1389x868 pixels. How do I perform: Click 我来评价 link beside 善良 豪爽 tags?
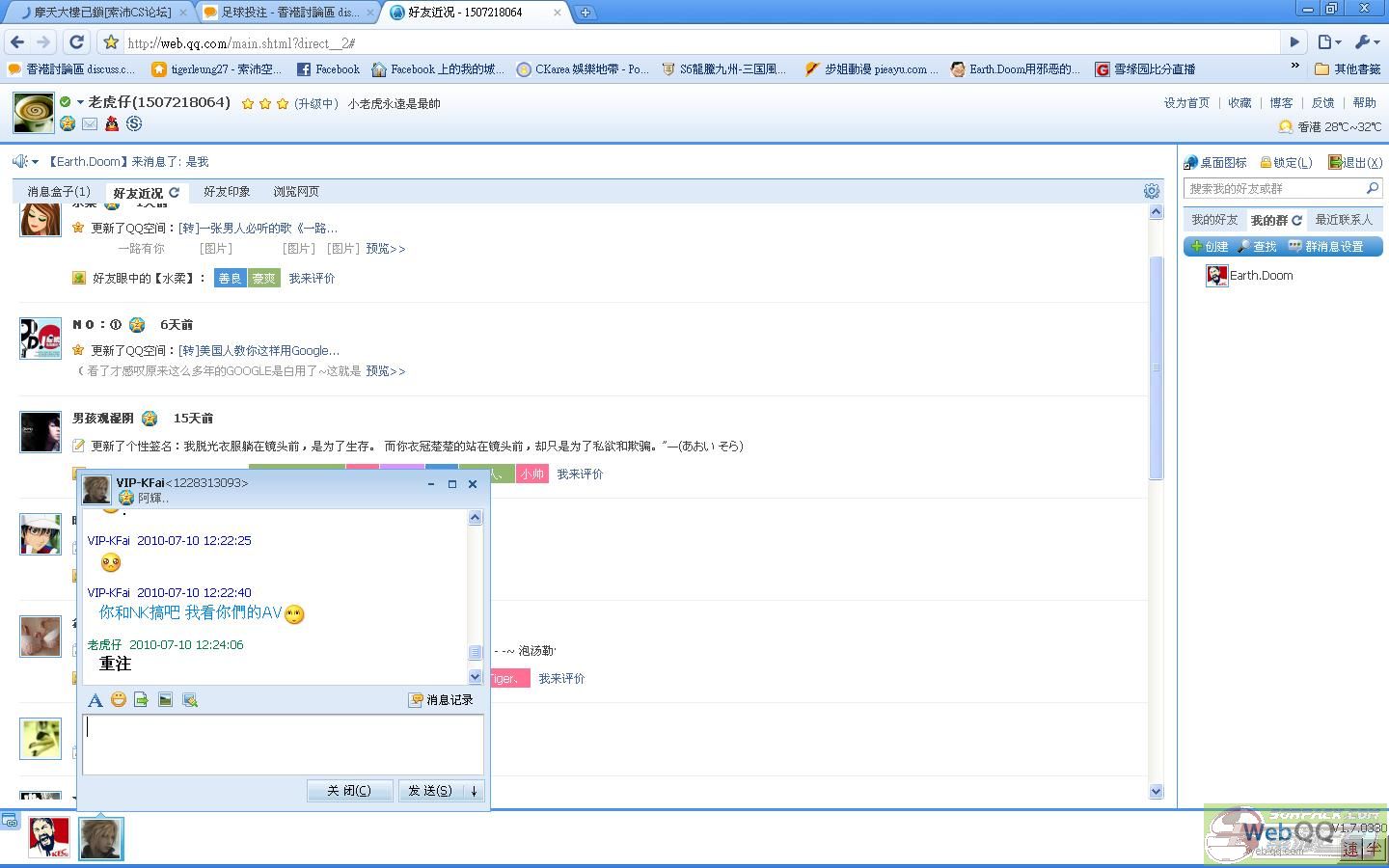click(312, 279)
